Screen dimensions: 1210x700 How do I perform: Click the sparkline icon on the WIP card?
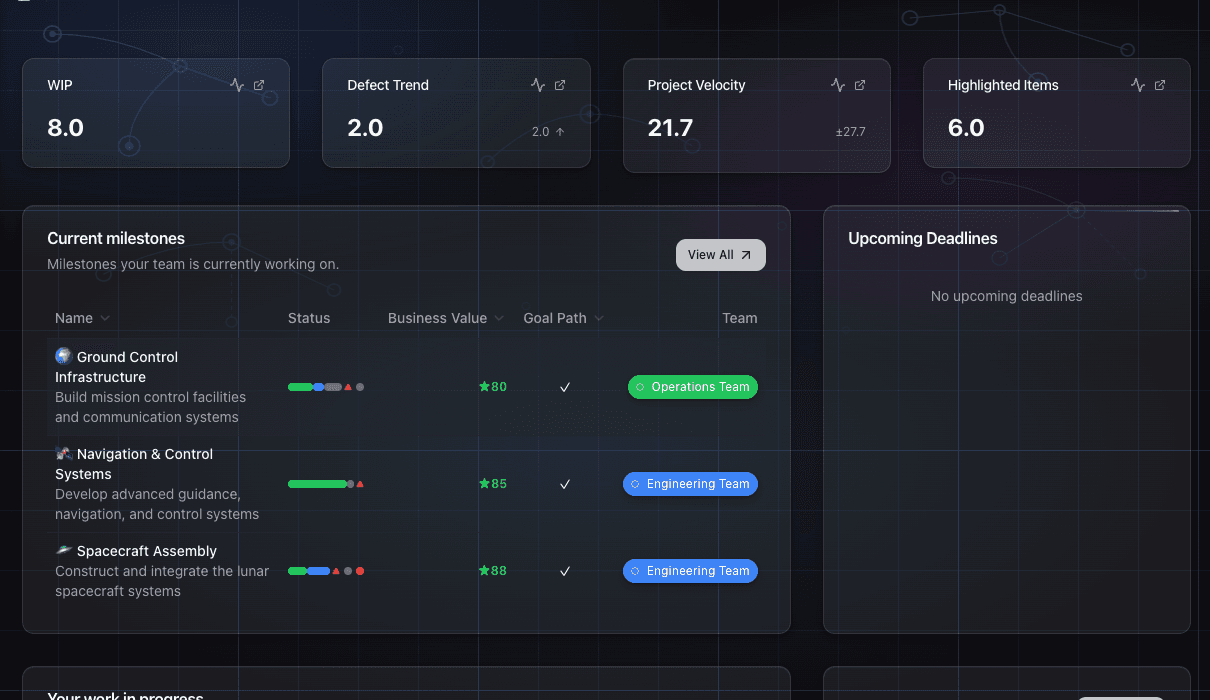click(239, 85)
